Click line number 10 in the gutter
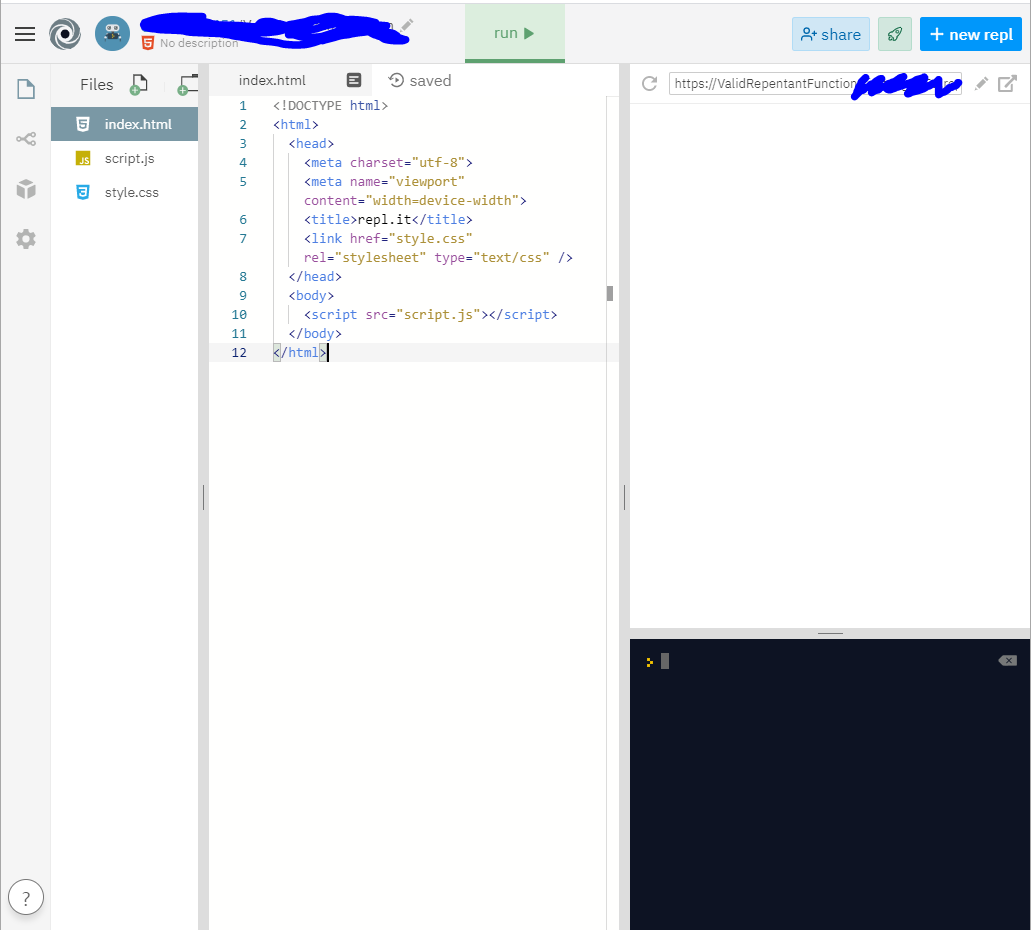This screenshot has width=1031, height=930. click(x=239, y=314)
